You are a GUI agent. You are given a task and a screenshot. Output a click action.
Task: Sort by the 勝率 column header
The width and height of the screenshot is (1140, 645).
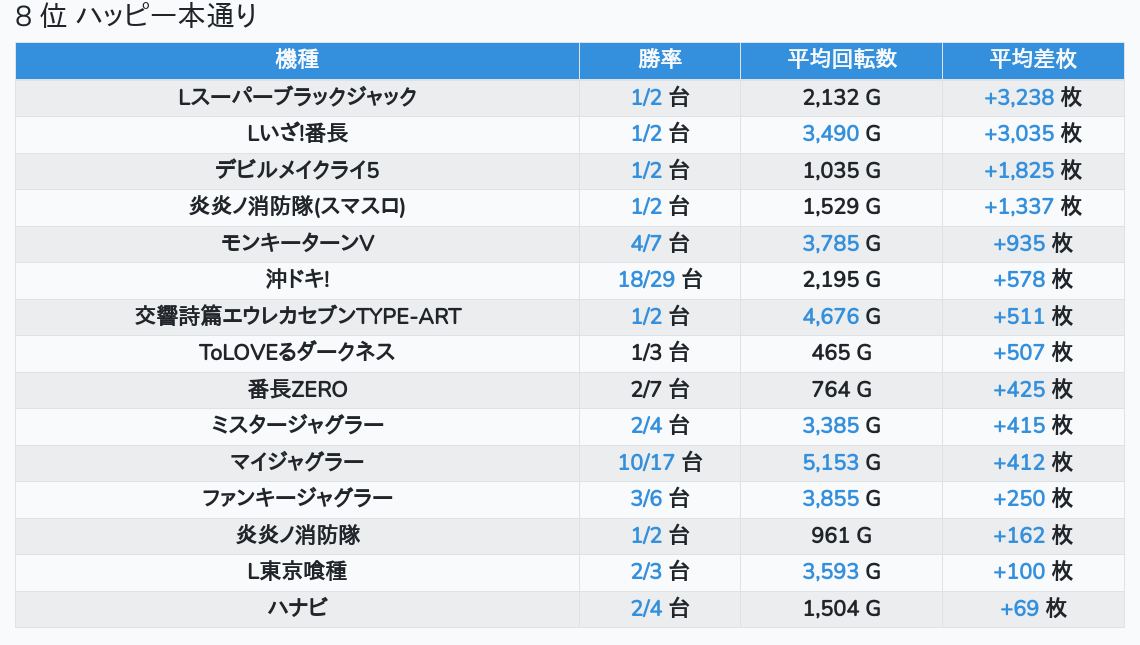(659, 60)
